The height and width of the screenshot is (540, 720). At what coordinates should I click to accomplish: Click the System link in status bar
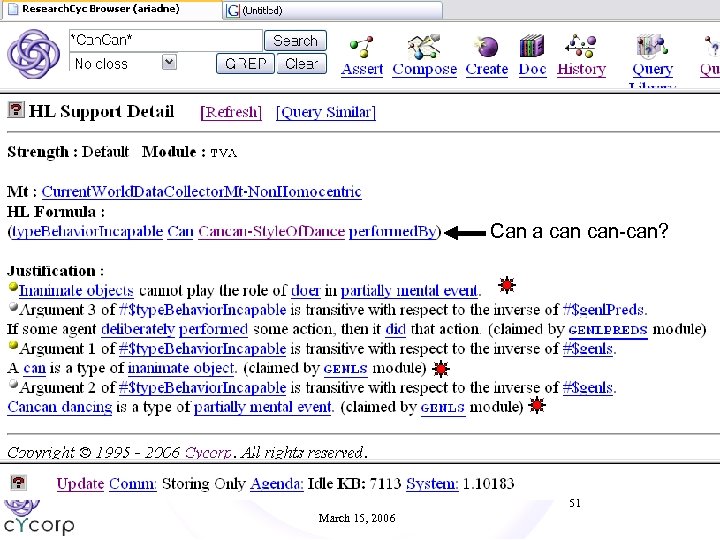pyautogui.click(x=432, y=484)
